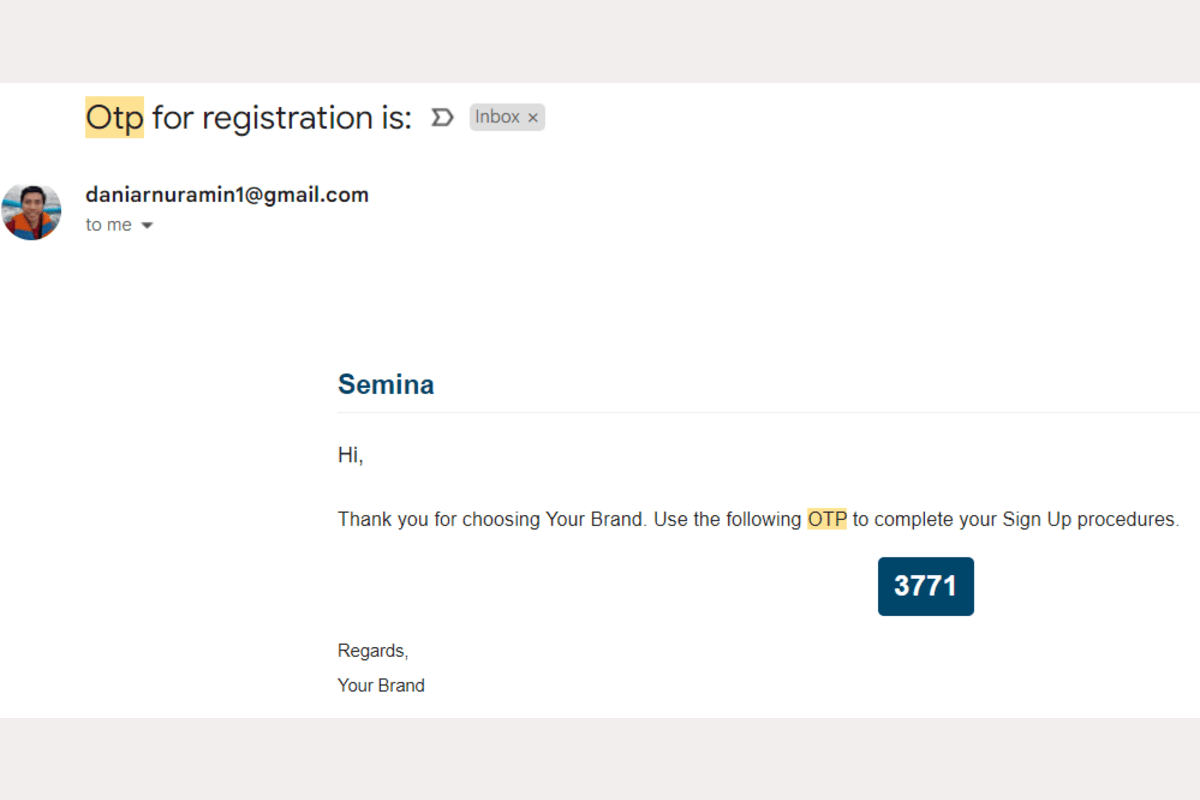
Task: Click the importance marker beside the subject
Action: pyautogui.click(x=441, y=118)
